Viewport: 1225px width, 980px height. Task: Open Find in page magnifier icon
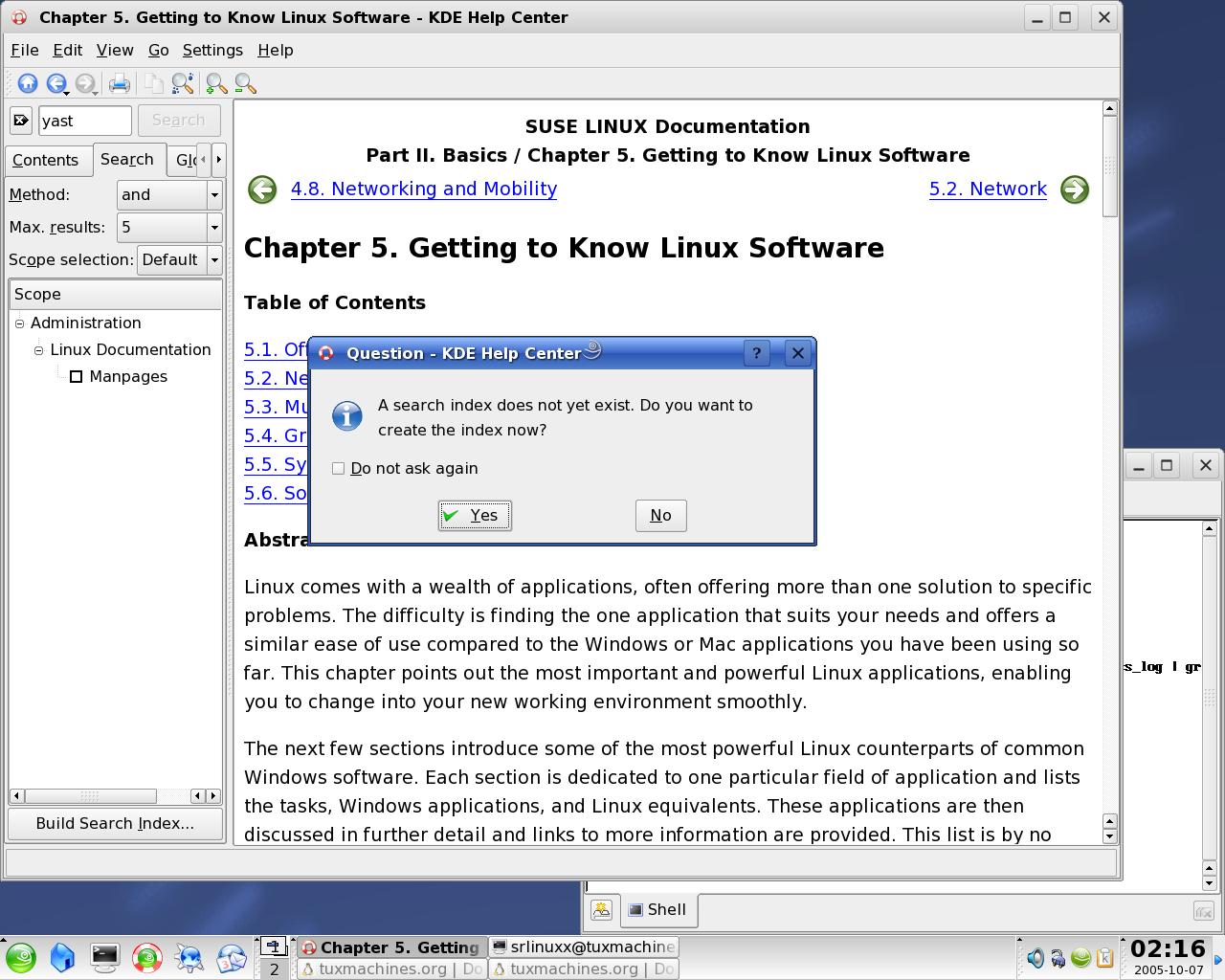[x=182, y=84]
